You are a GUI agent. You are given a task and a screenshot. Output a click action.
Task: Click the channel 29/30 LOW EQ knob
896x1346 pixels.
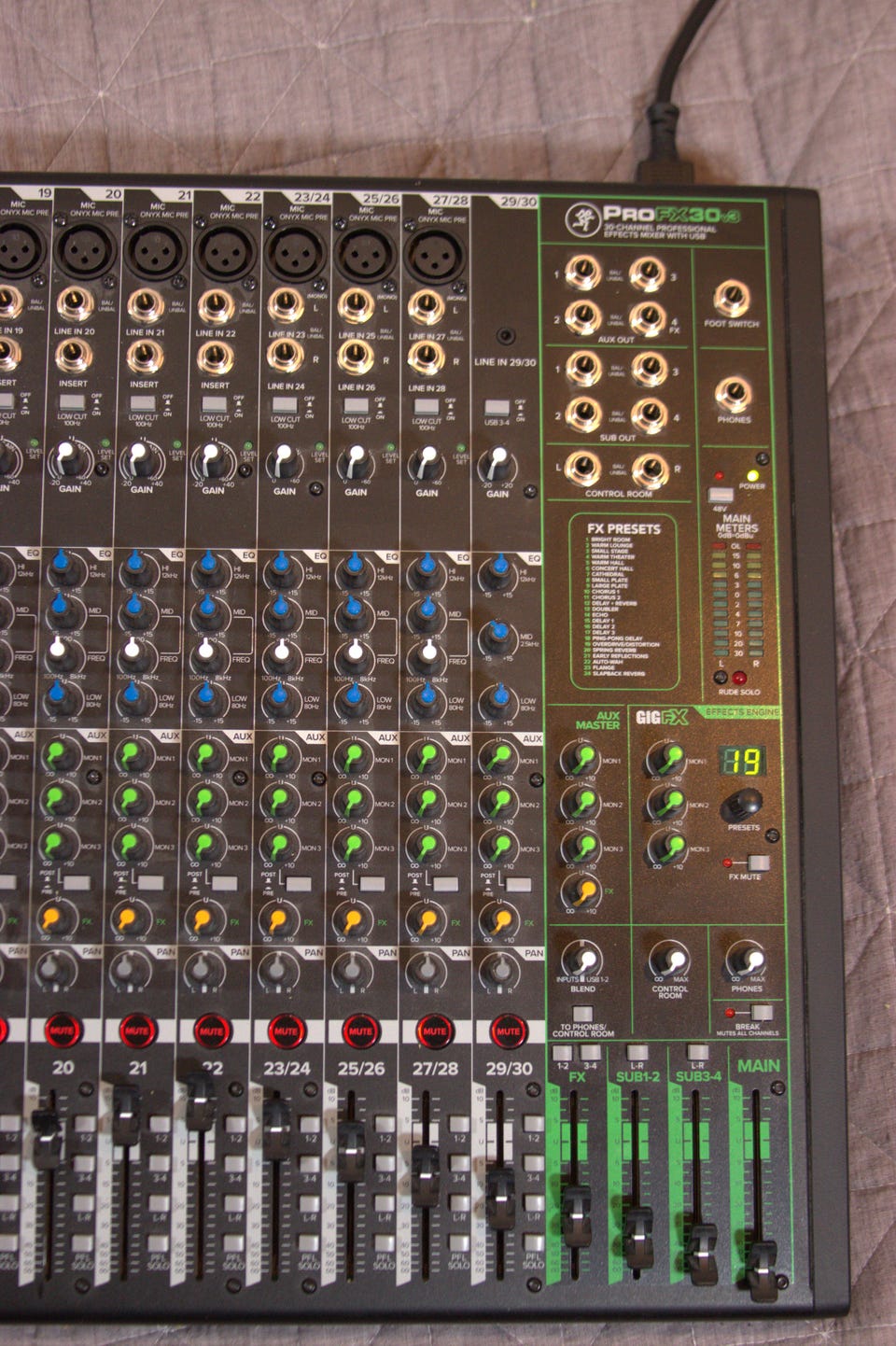pyautogui.click(x=498, y=700)
